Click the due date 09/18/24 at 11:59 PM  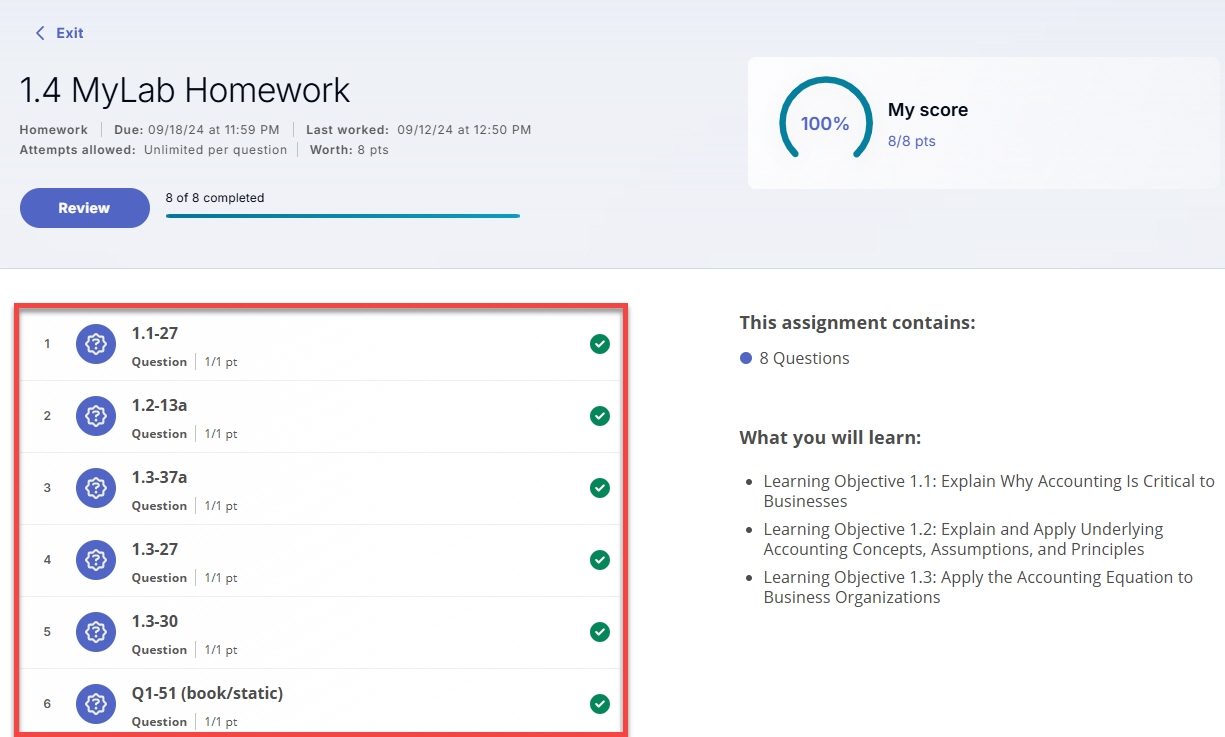tap(196, 130)
